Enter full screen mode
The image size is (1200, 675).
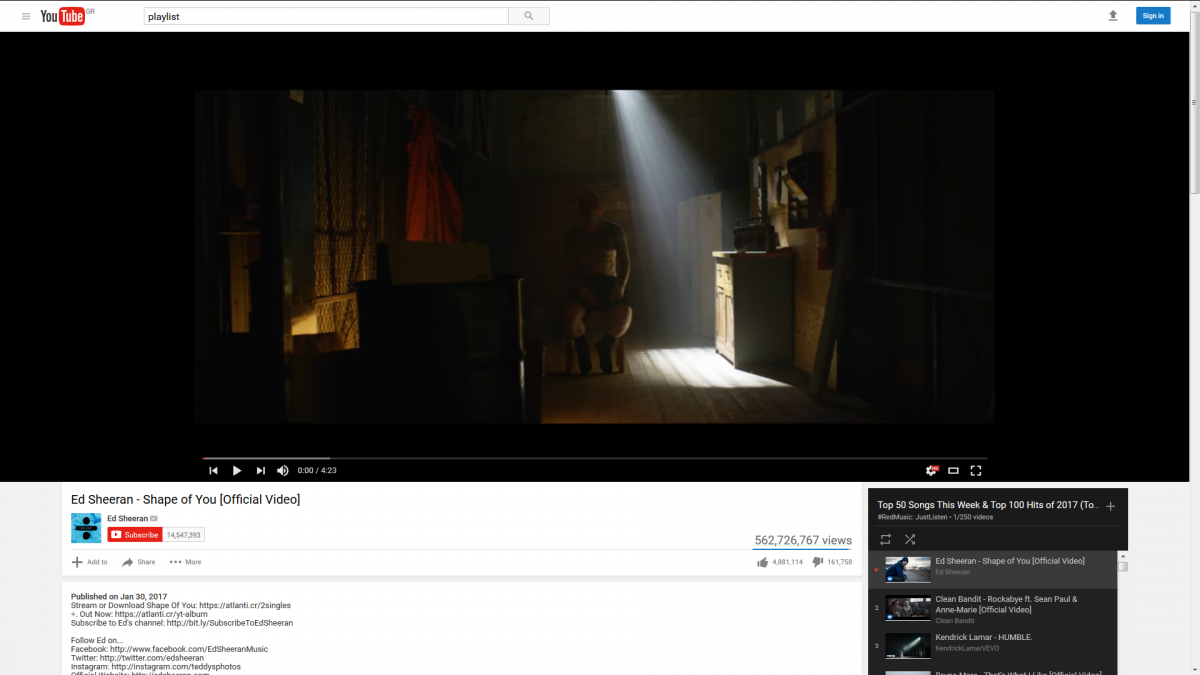point(976,470)
